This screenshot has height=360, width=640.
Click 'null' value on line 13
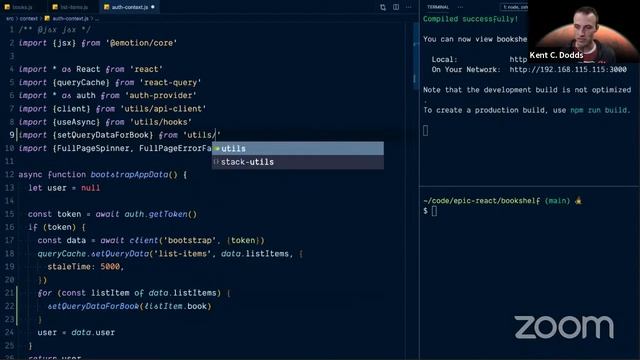(91, 188)
